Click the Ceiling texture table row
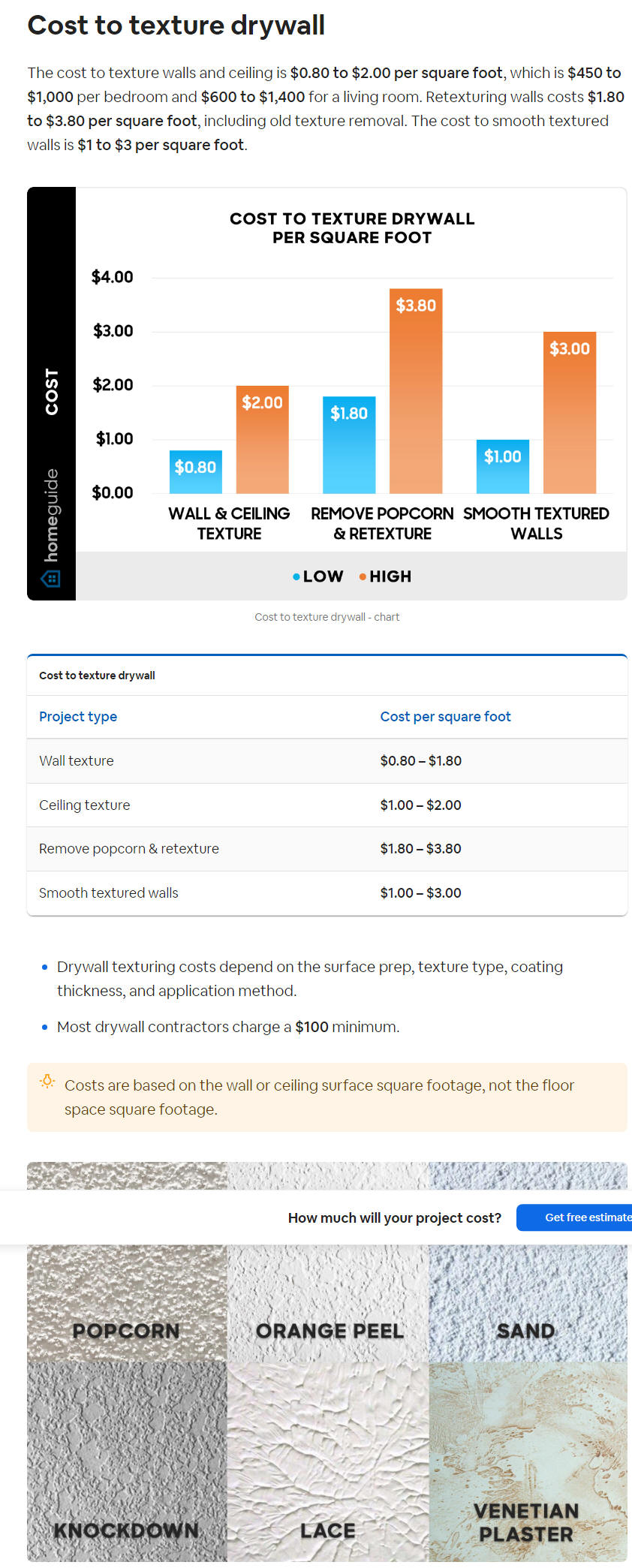This screenshot has width=632, height=1568. [x=327, y=805]
